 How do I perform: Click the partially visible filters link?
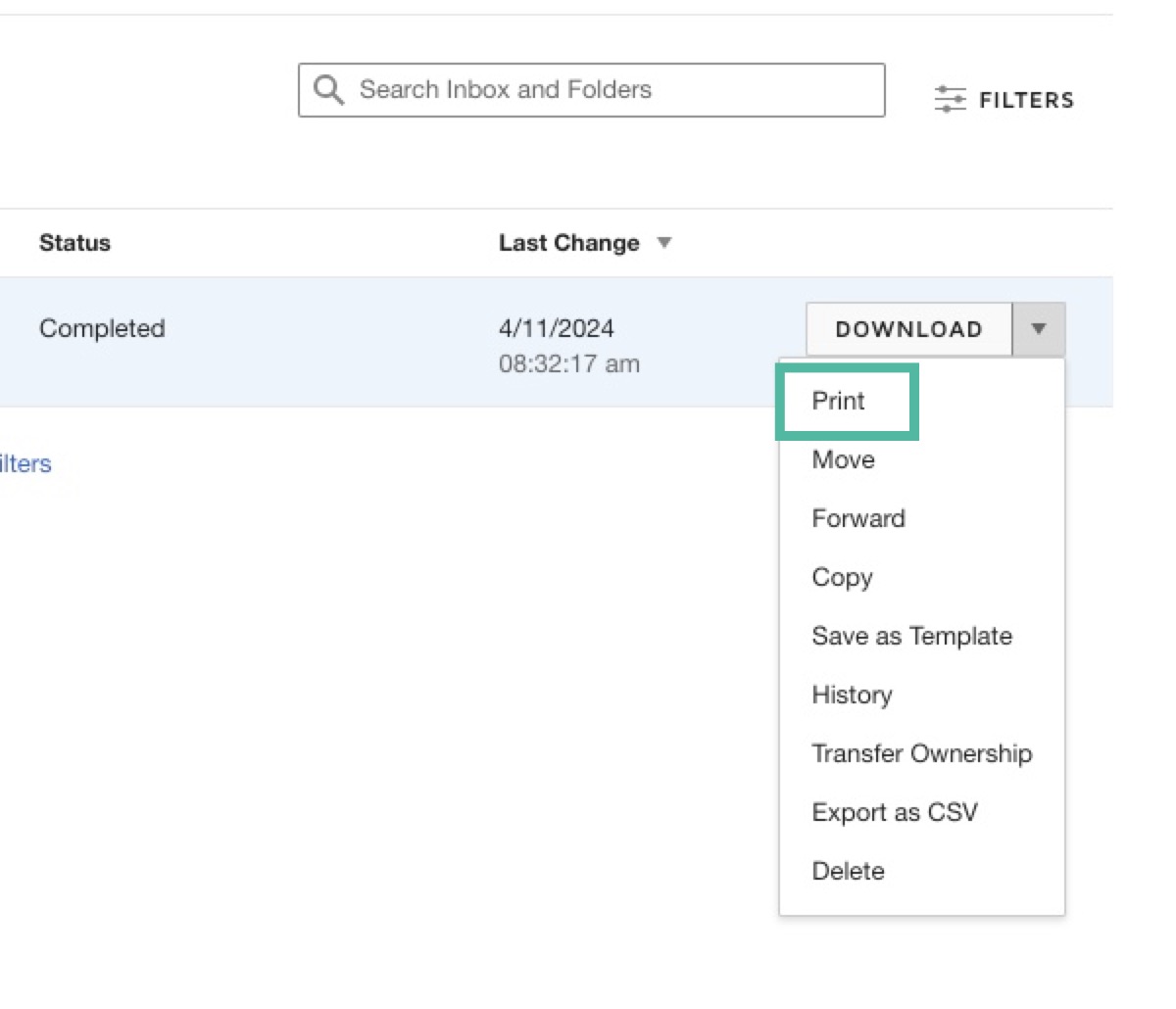point(25,463)
